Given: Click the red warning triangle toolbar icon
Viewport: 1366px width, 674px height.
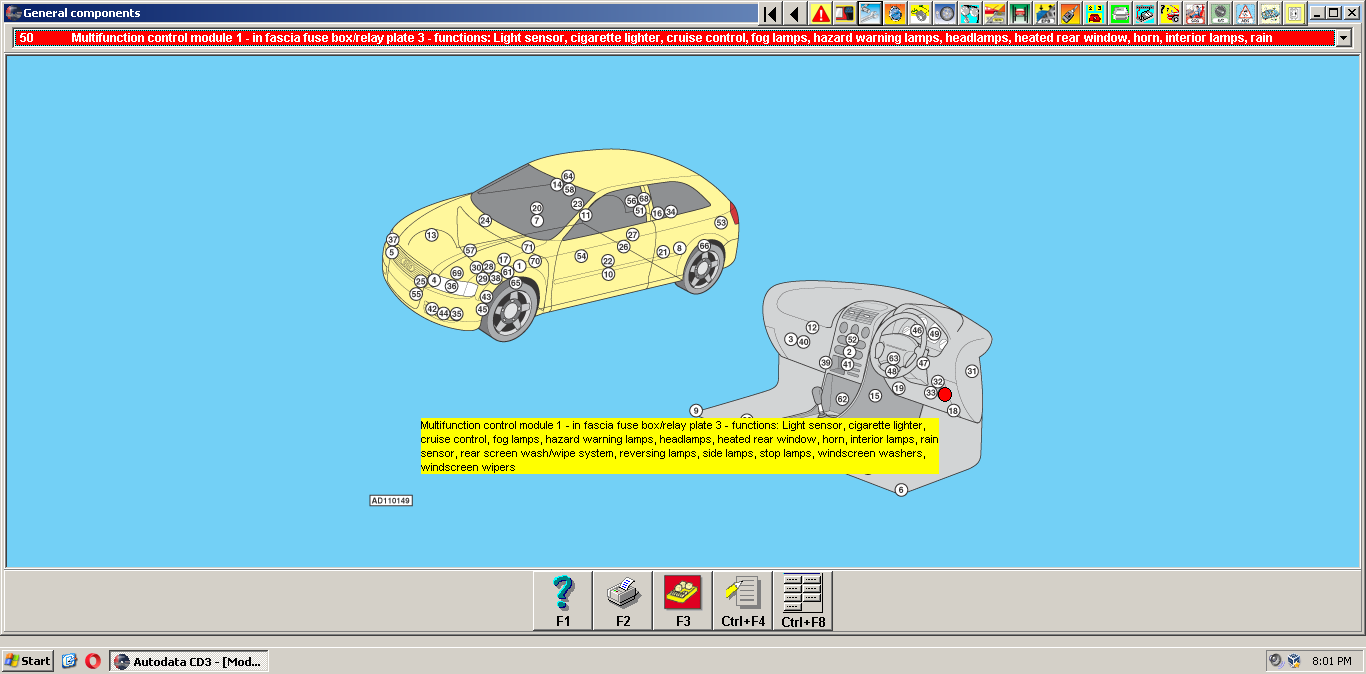Looking at the screenshot, I should click(x=820, y=13).
